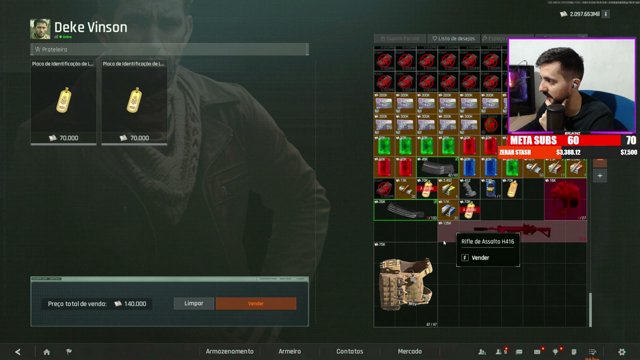The image size is (640, 360).
Task: Select the red helmet in stash
Action: [565, 199]
